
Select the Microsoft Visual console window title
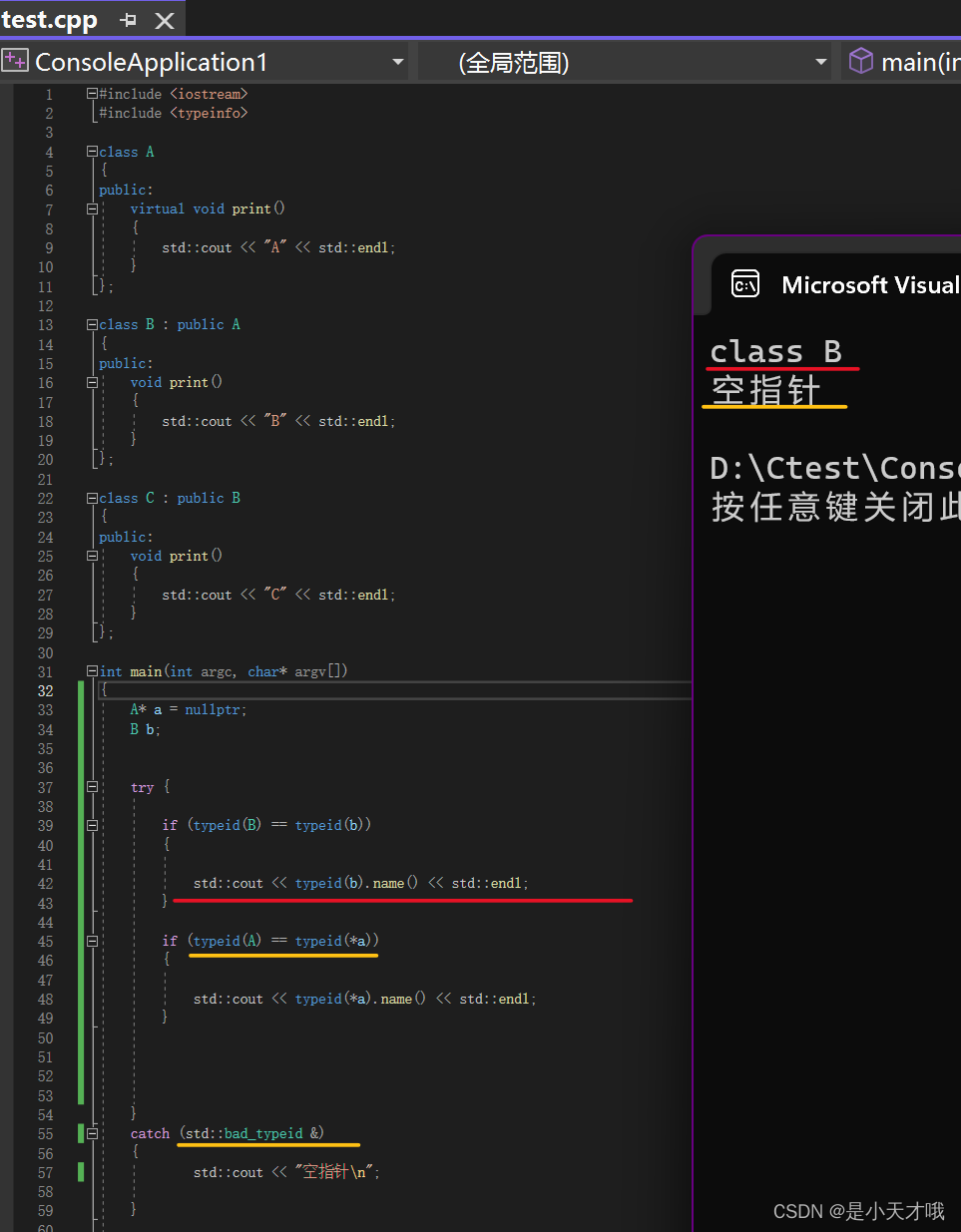pyautogui.click(x=870, y=284)
